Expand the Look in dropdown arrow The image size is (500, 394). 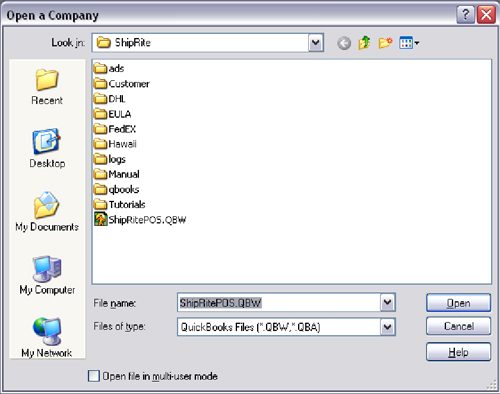pos(316,43)
